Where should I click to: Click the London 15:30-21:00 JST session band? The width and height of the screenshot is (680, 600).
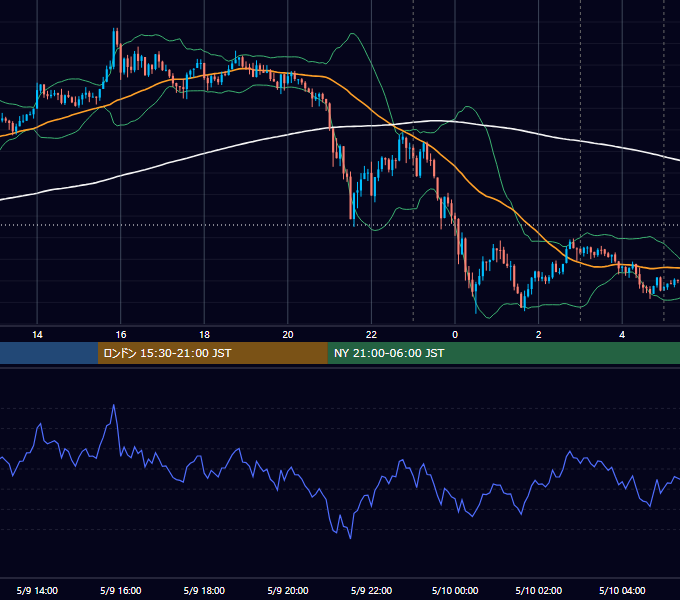click(x=212, y=353)
